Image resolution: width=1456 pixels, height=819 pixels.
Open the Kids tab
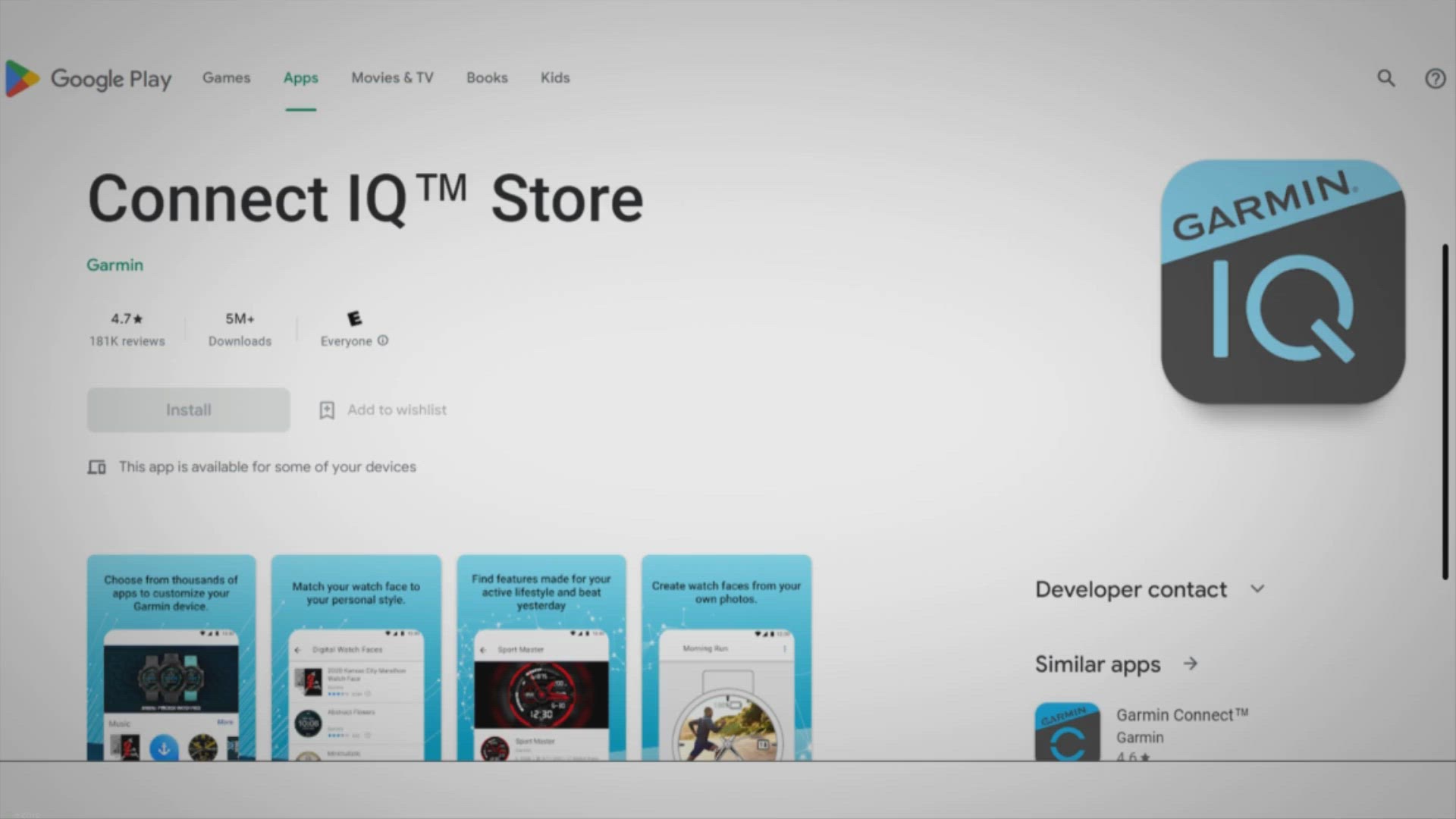pyautogui.click(x=555, y=78)
